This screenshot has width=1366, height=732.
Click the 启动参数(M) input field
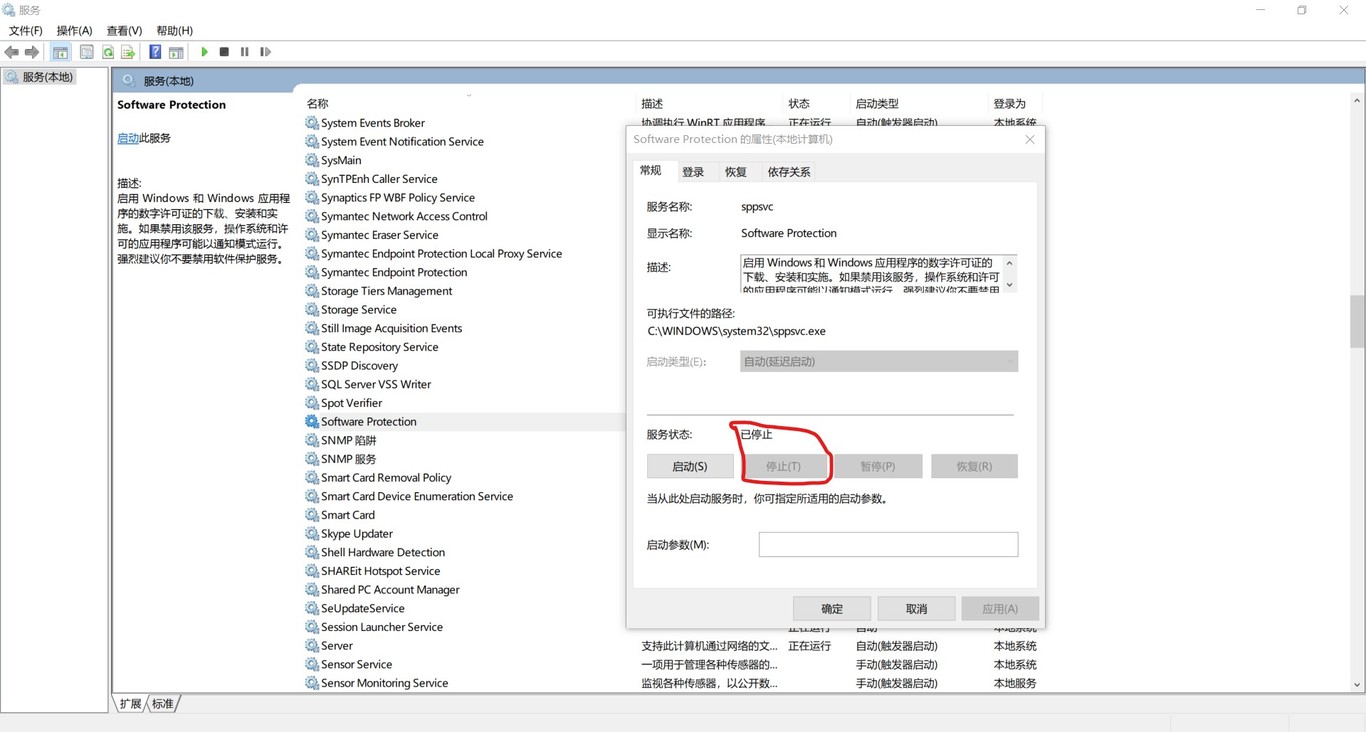point(887,544)
